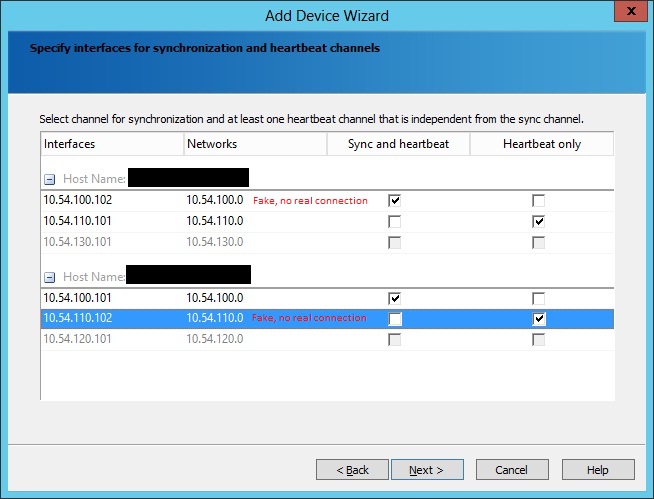Image resolution: width=654 pixels, height=499 pixels.
Task: Open the wizard Help
Action: coord(598,470)
